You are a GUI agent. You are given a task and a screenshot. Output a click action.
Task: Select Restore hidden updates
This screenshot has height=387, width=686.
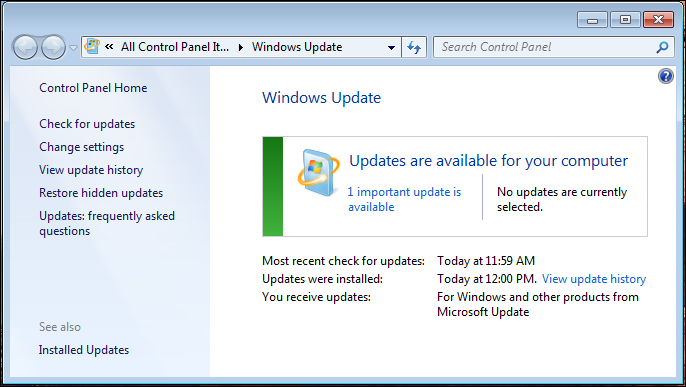tap(101, 193)
